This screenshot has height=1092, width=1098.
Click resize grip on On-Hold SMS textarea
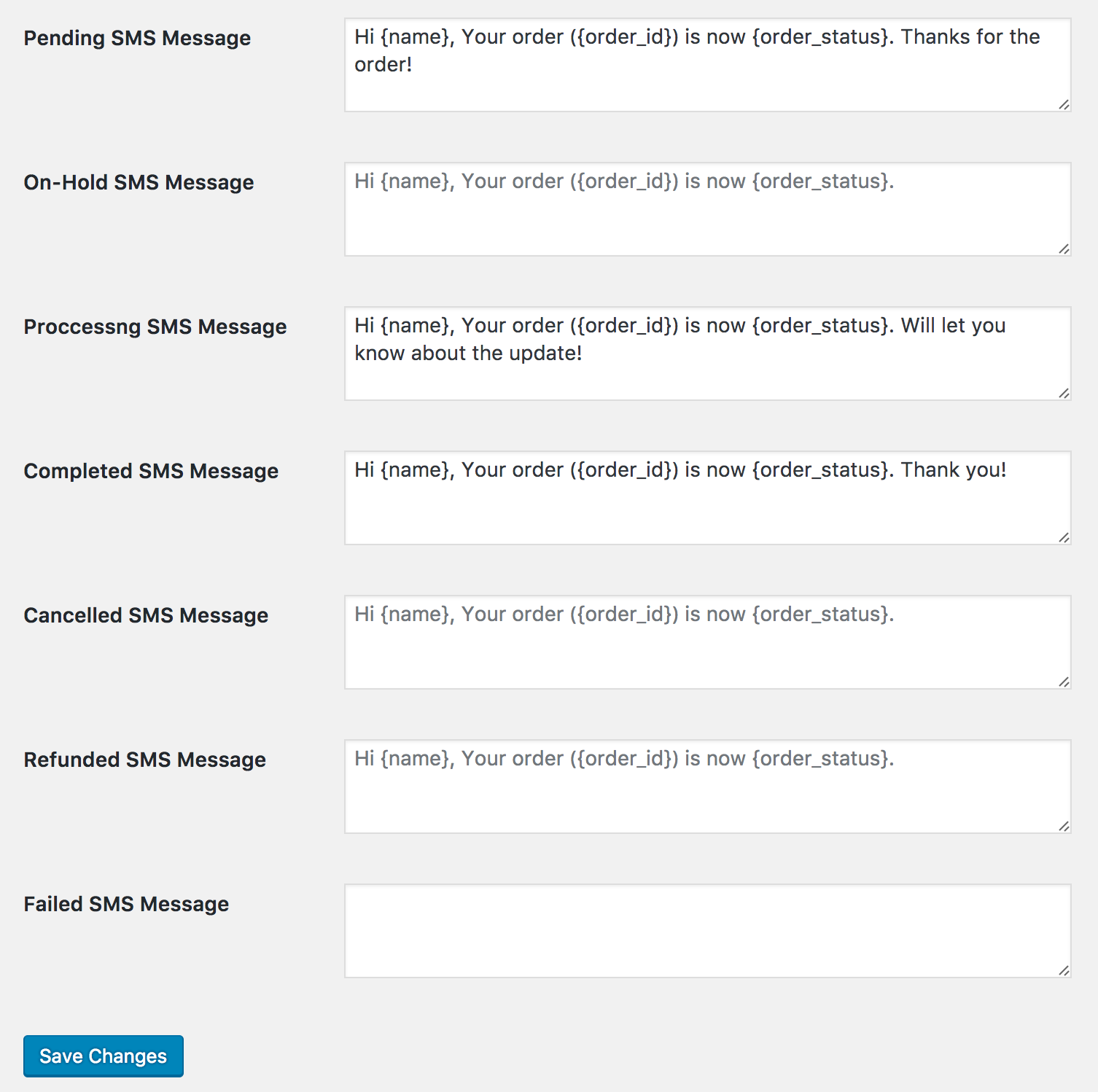point(1064,249)
